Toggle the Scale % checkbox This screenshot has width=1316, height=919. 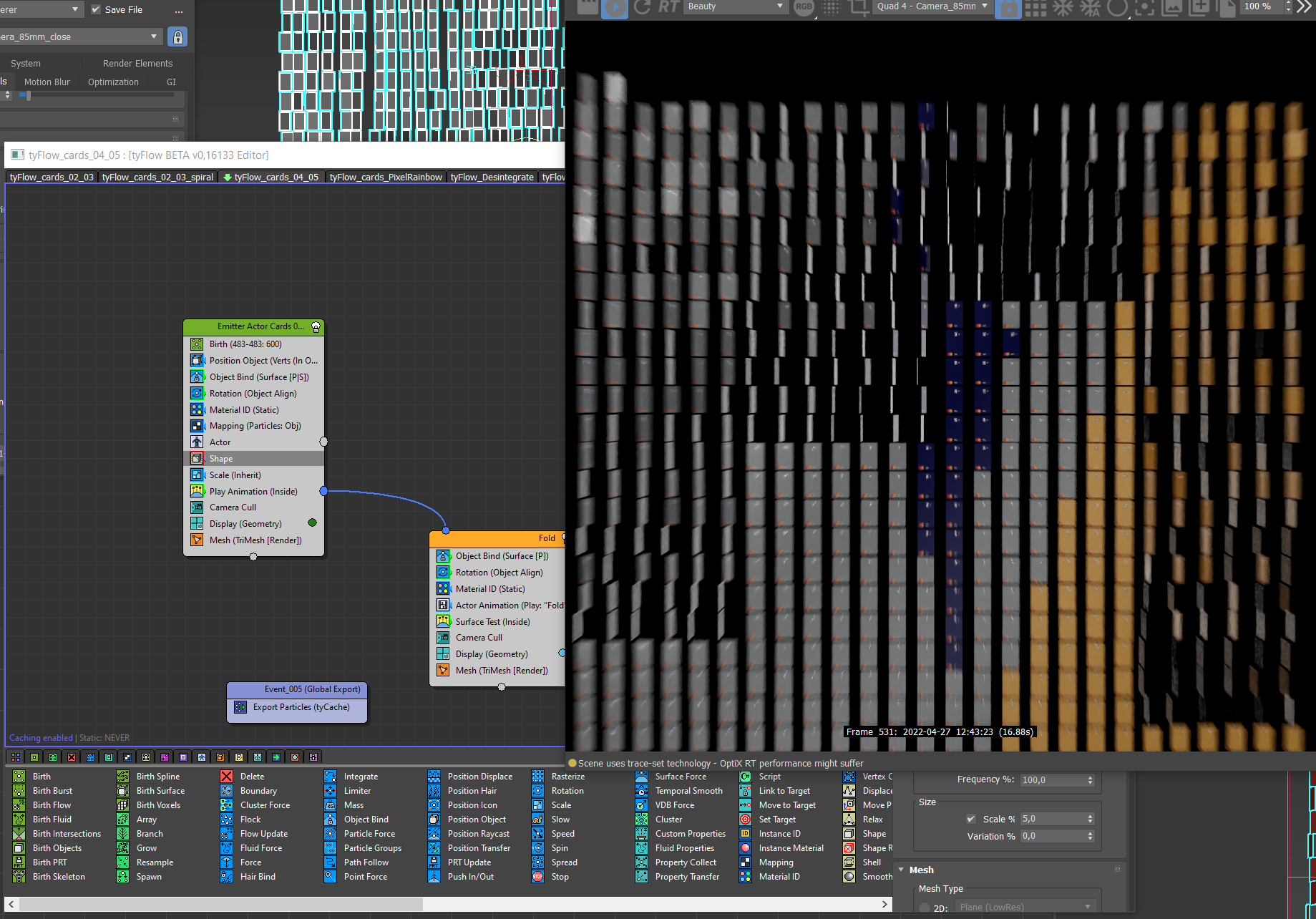[x=971, y=819]
